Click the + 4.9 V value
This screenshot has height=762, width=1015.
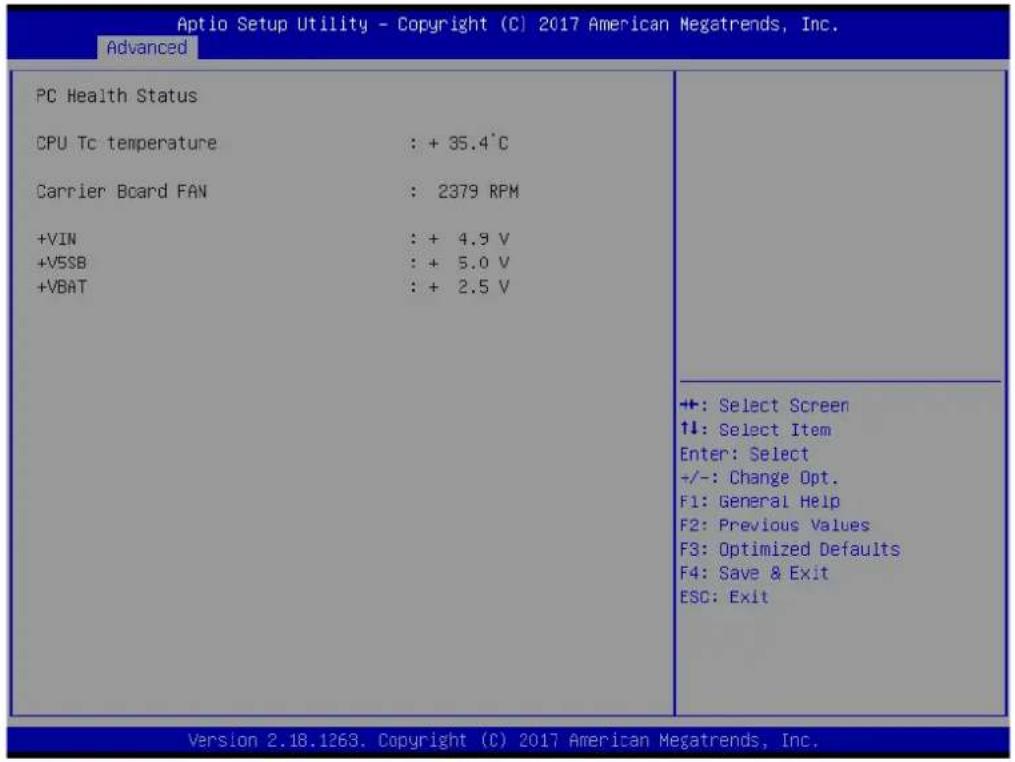(x=469, y=239)
